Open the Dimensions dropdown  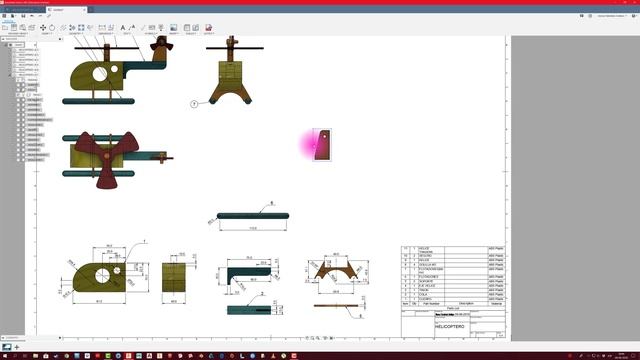pos(106,33)
